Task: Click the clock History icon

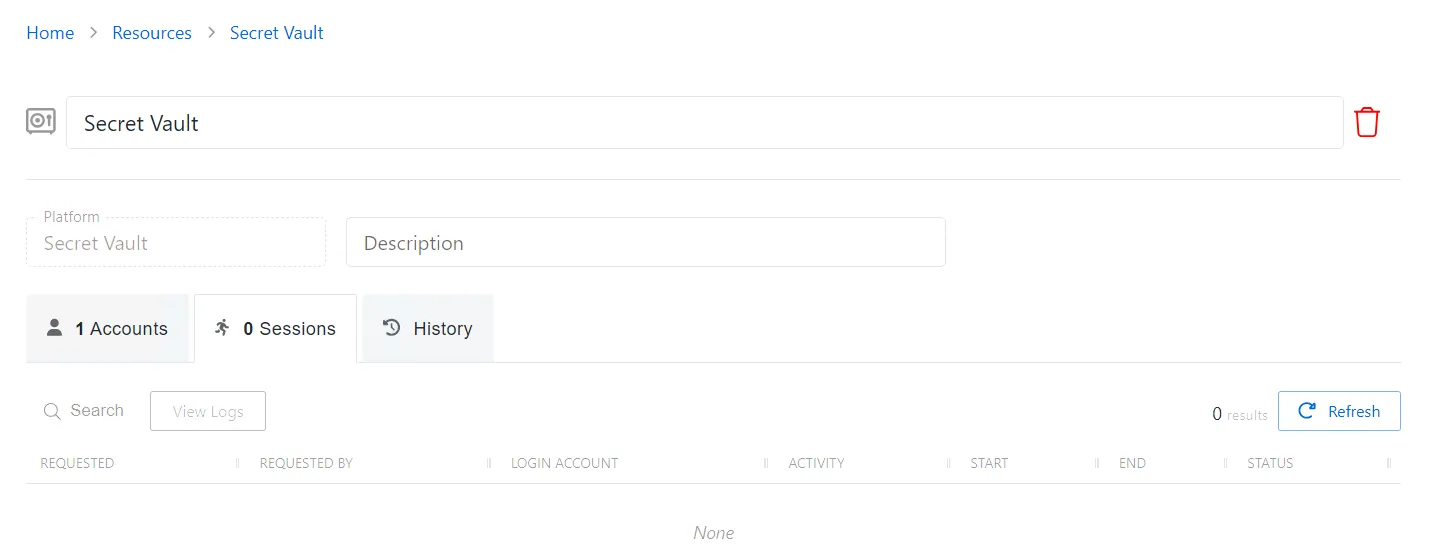Action: (x=392, y=328)
